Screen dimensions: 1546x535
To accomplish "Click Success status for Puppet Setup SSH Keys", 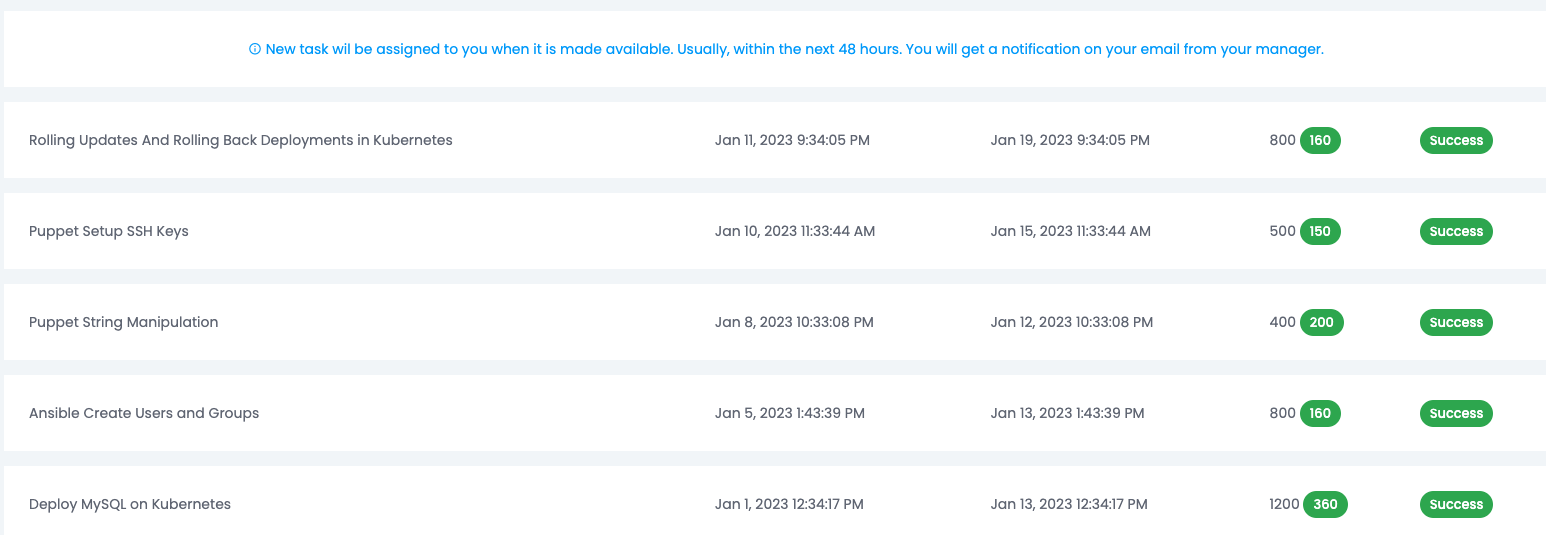I will 1456,231.
